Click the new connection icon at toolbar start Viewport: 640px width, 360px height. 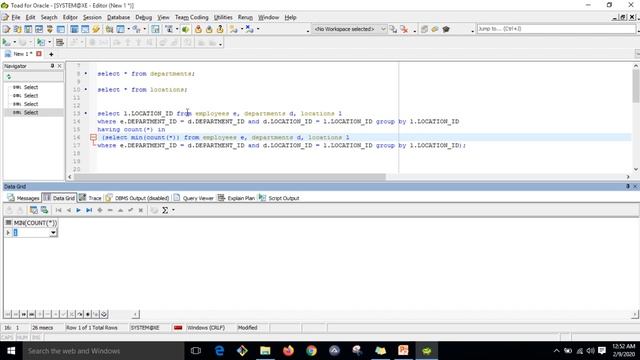click(x=6, y=29)
